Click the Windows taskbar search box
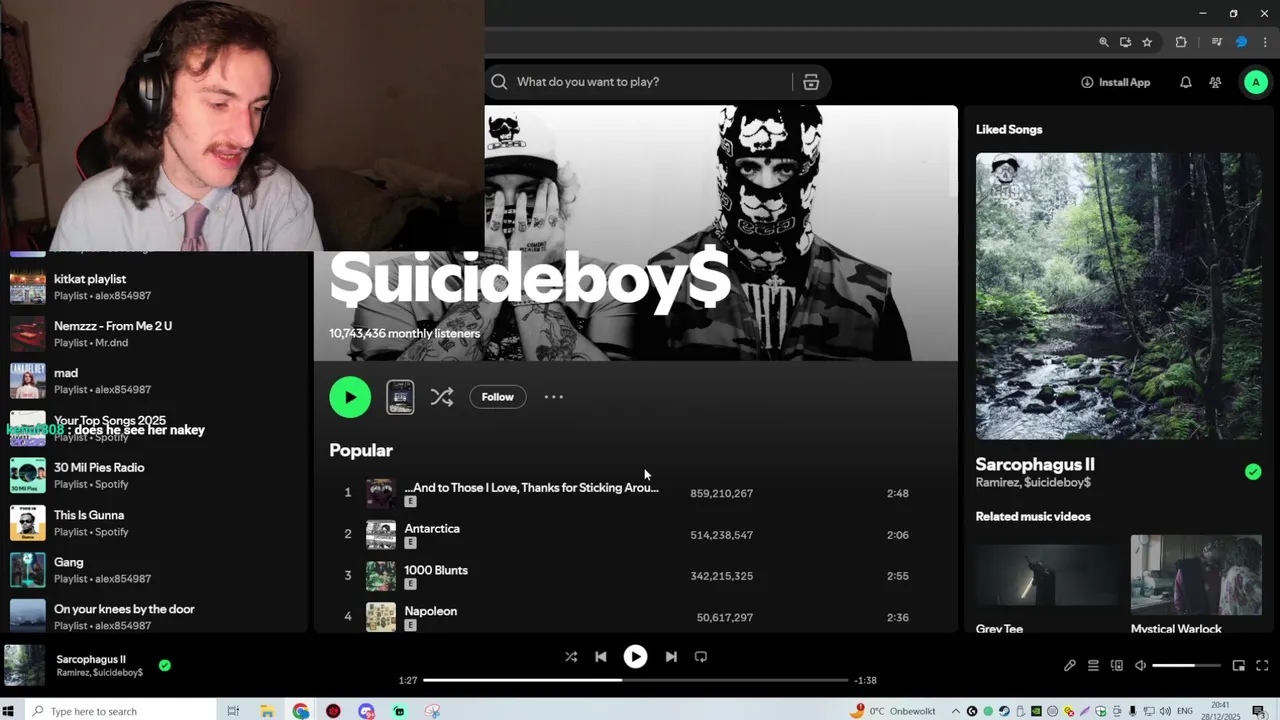The width and height of the screenshot is (1280, 720). 120,711
